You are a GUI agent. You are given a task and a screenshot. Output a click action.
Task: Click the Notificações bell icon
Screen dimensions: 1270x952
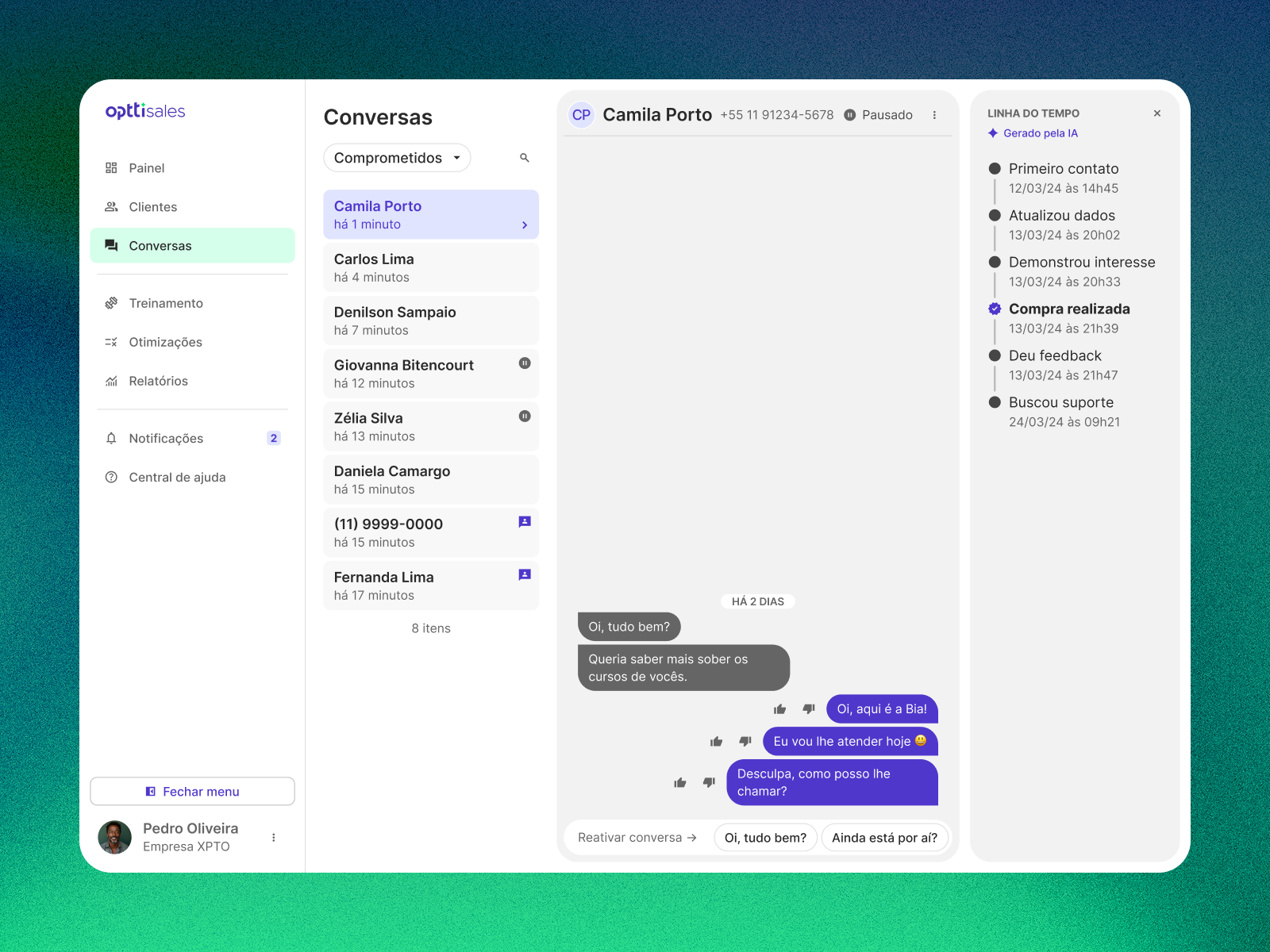pos(111,439)
